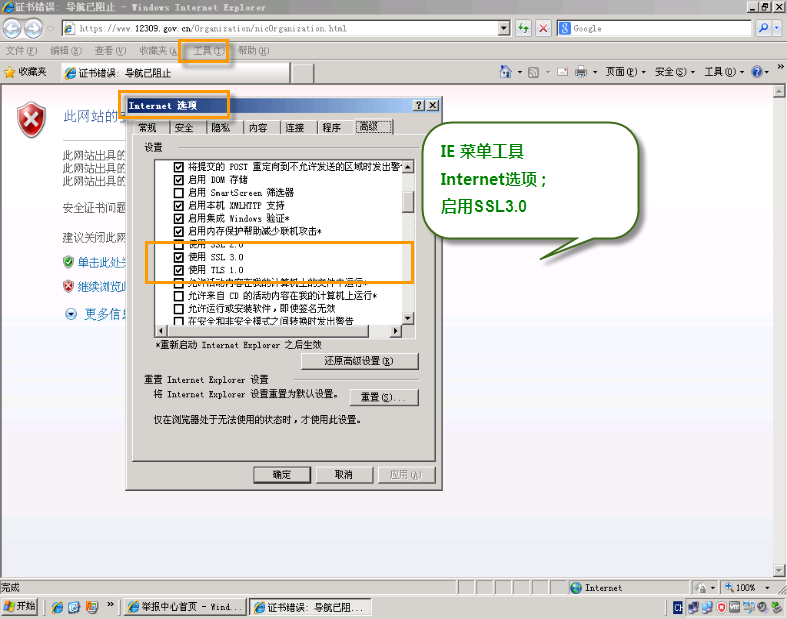Click the search magnifier icon

pyautogui.click(x=763, y=28)
